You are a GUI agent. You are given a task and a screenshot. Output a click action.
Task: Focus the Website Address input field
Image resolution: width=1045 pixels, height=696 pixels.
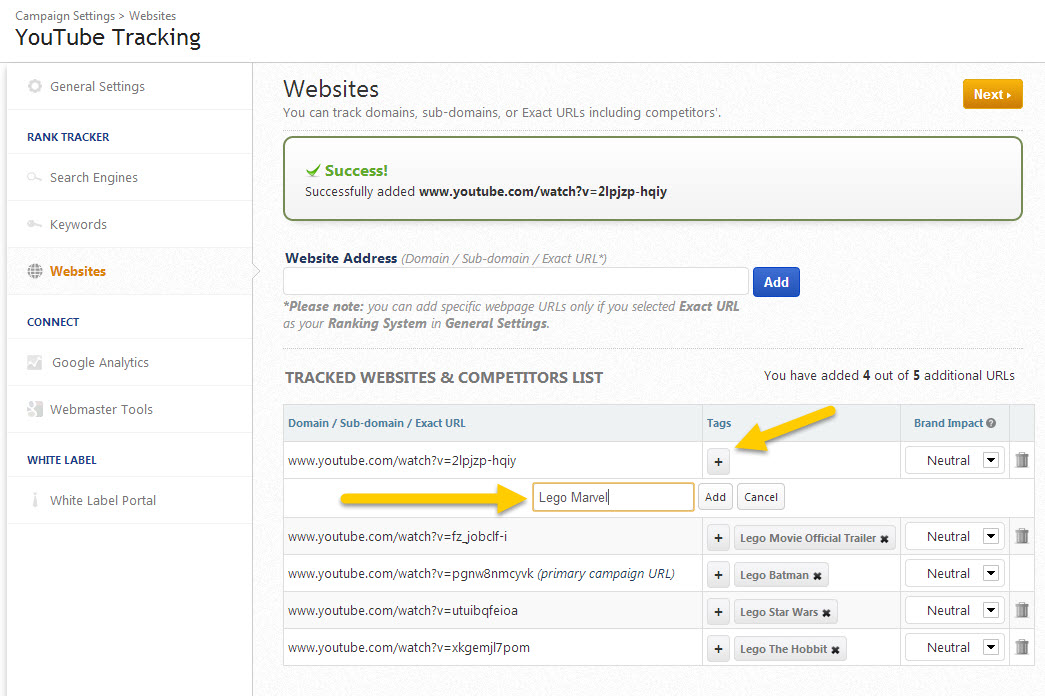point(516,282)
